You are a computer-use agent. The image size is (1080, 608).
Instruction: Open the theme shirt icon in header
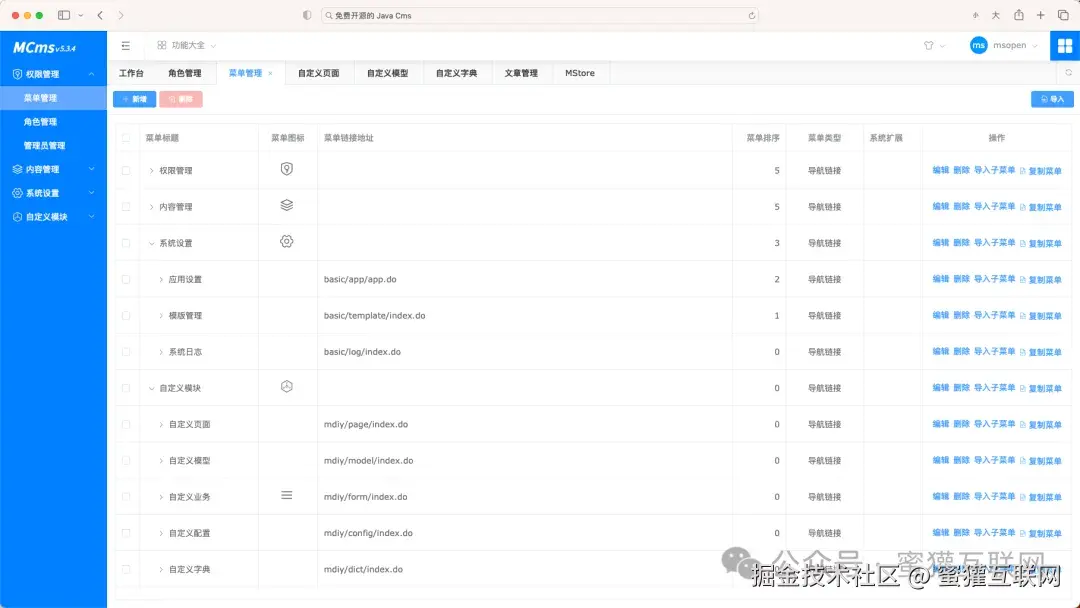928,45
